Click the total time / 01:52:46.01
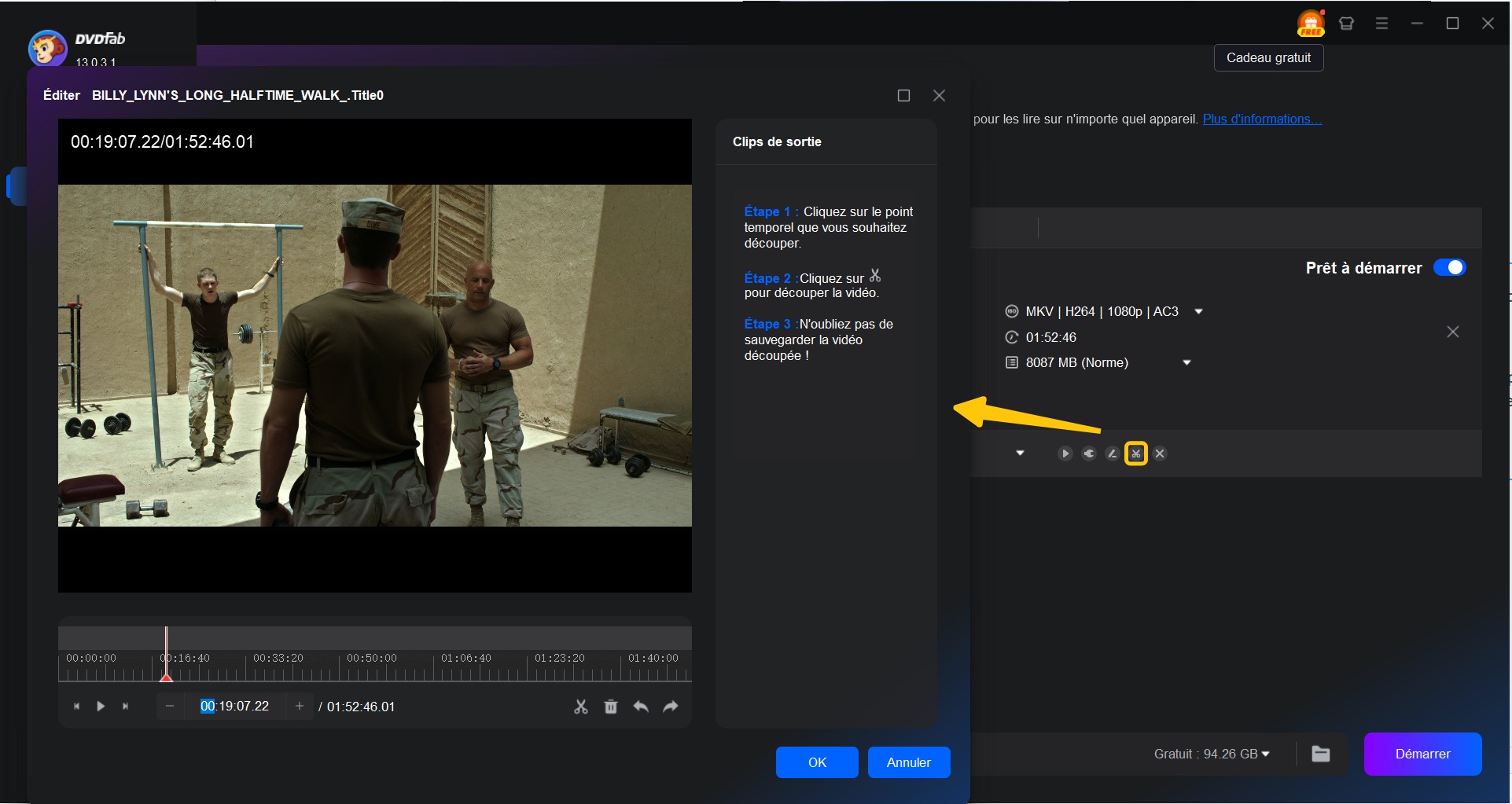Viewport: 1512px width, 804px height. coord(357,707)
